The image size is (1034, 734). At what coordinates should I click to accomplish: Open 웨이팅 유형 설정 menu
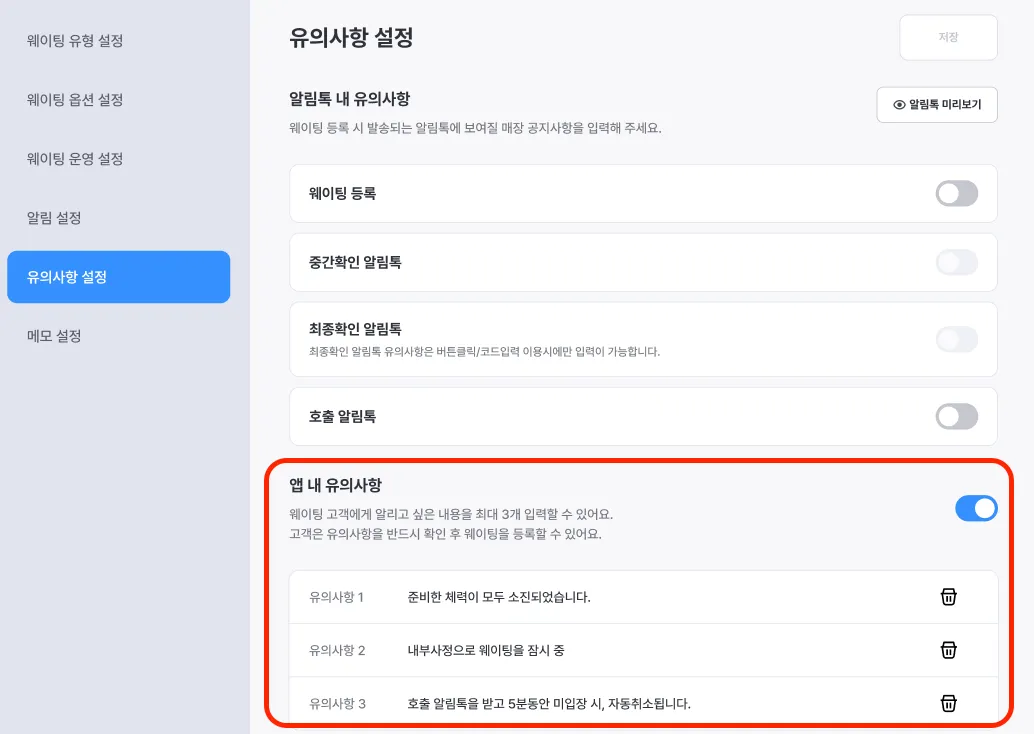pyautogui.click(x=75, y=41)
